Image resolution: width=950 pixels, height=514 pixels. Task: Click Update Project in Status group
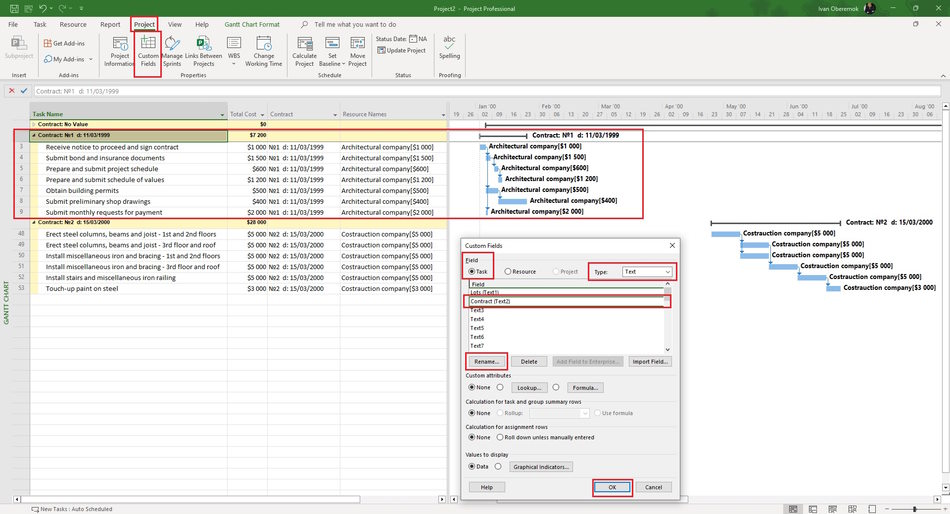pos(401,51)
